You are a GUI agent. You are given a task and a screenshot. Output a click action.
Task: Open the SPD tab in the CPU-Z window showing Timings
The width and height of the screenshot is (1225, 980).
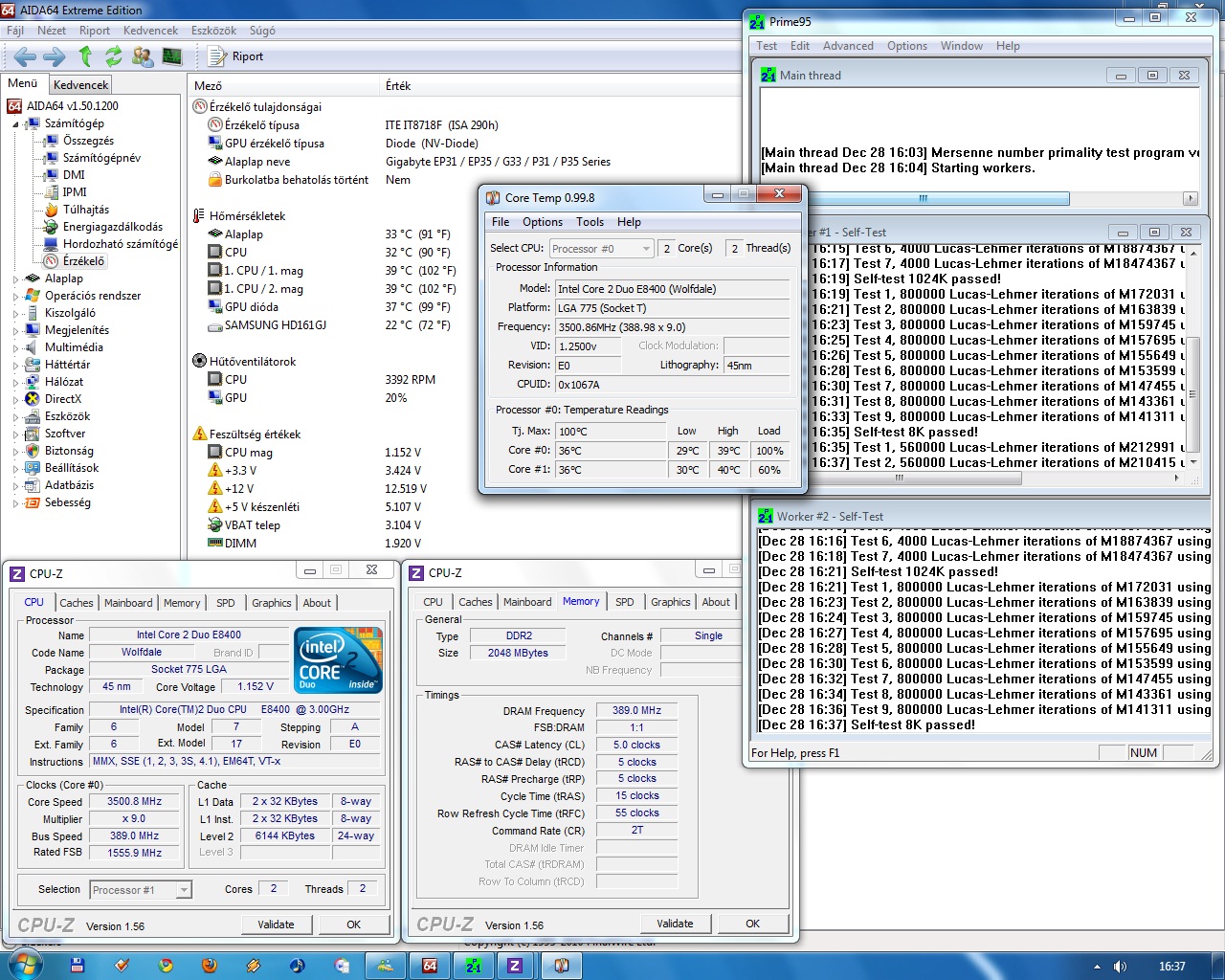pyautogui.click(x=625, y=602)
